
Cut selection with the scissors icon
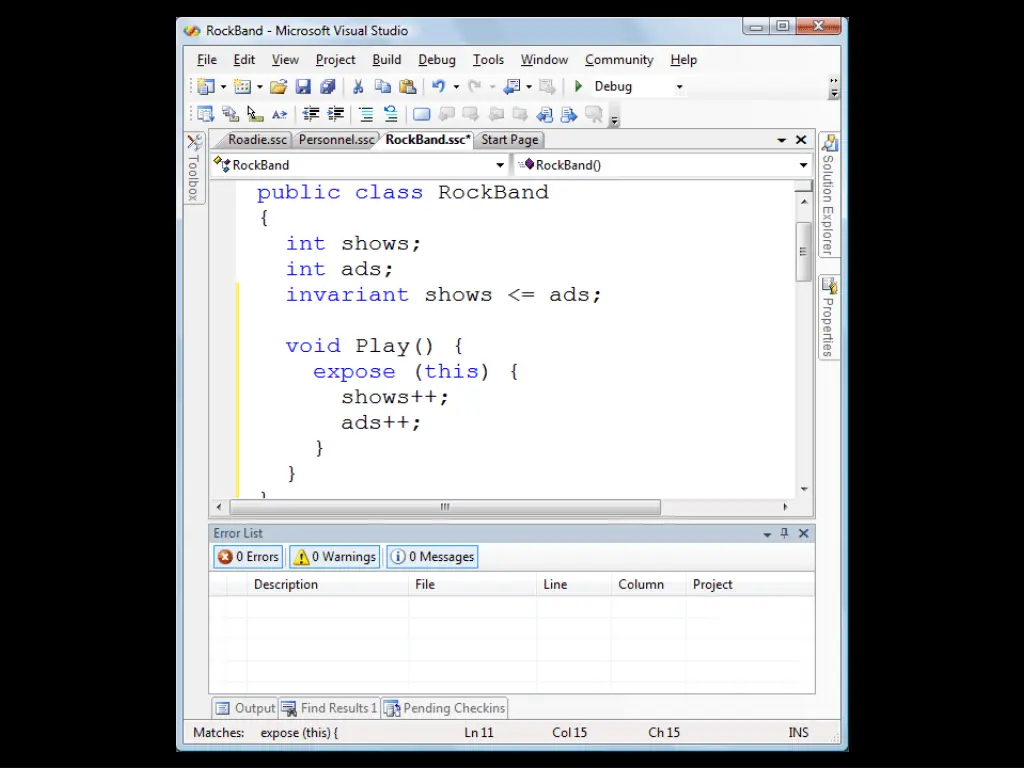pos(358,86)
